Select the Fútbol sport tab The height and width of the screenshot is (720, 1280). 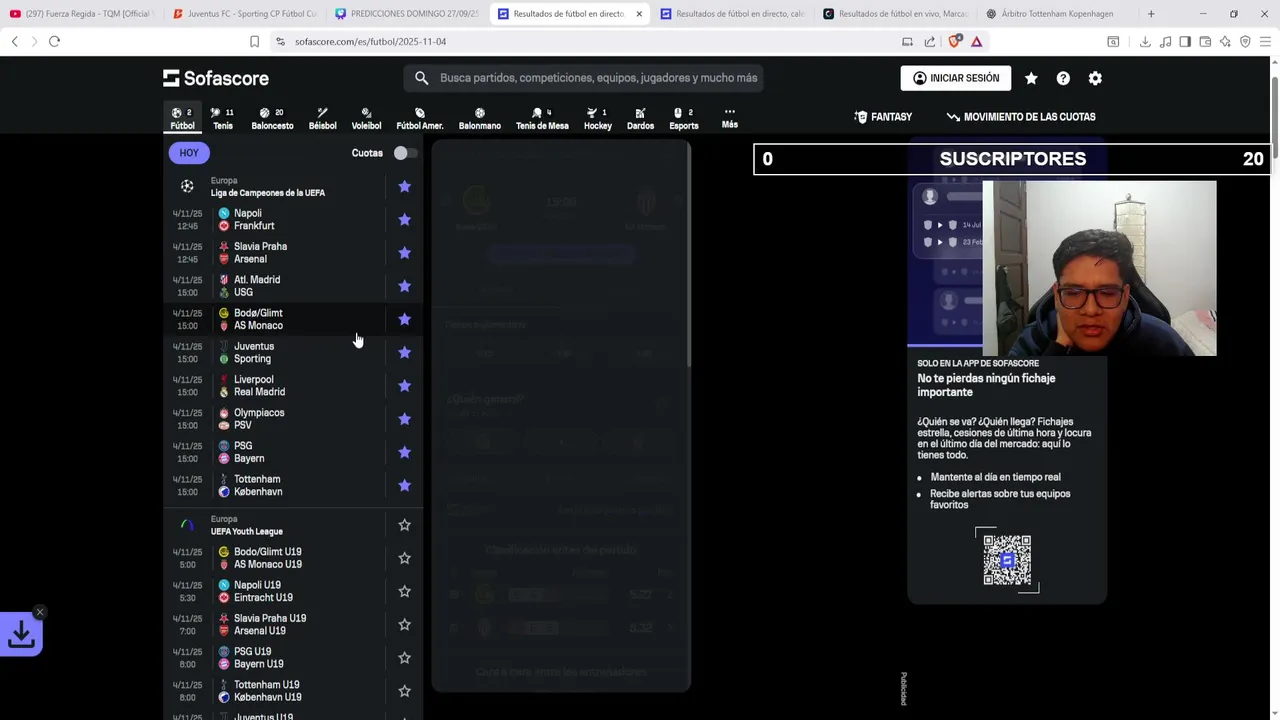tap(182, 118)
